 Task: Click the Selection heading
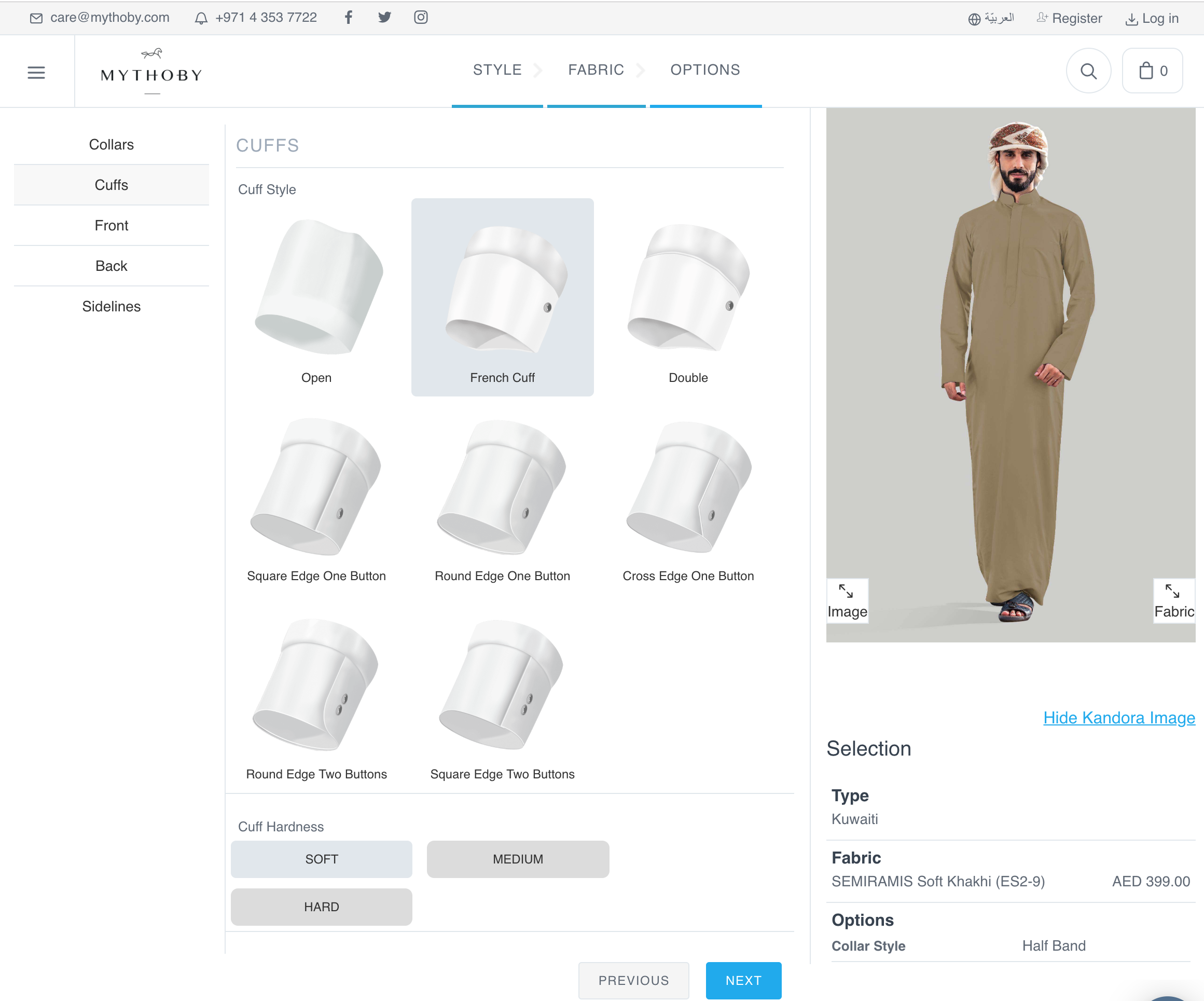868,749
